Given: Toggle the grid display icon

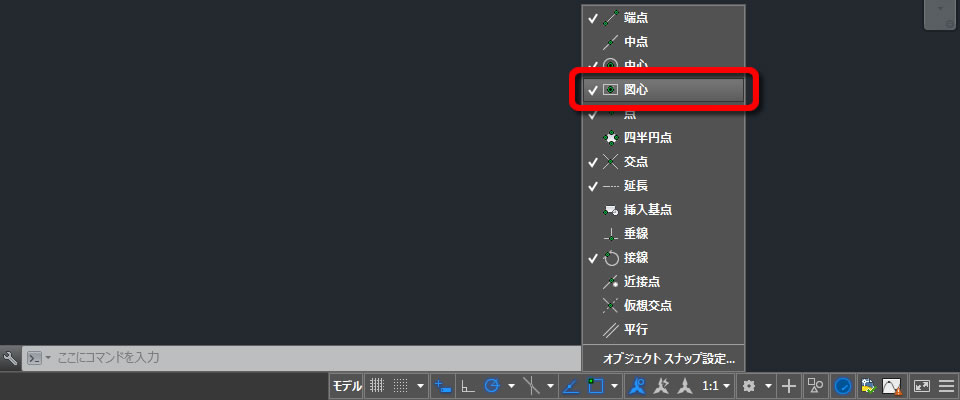Looking at the screenshot, I should [x=378, y=386].
